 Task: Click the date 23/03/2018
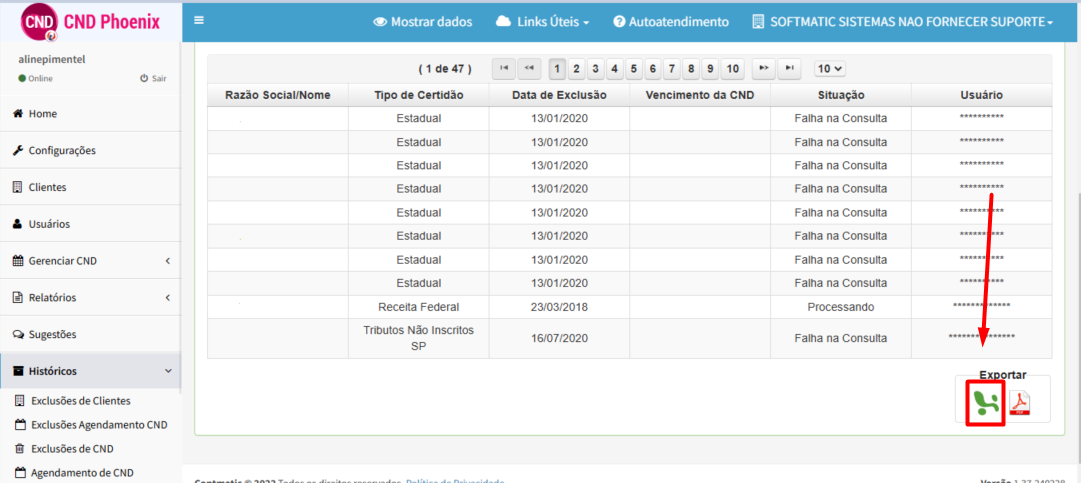[x=559, y=307]
